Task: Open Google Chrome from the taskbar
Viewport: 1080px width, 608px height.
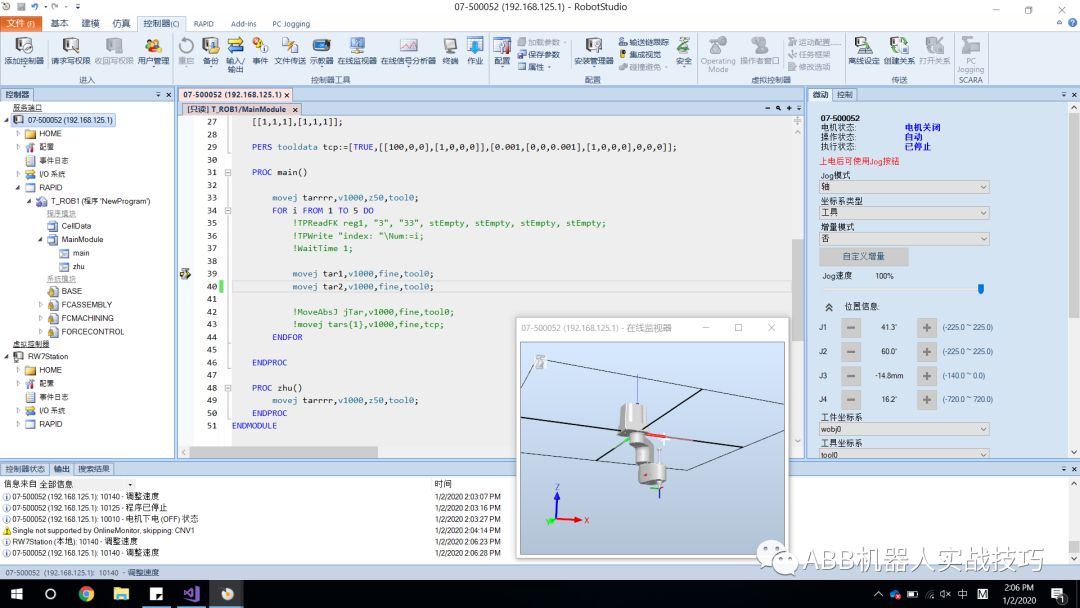Action: 86,594
